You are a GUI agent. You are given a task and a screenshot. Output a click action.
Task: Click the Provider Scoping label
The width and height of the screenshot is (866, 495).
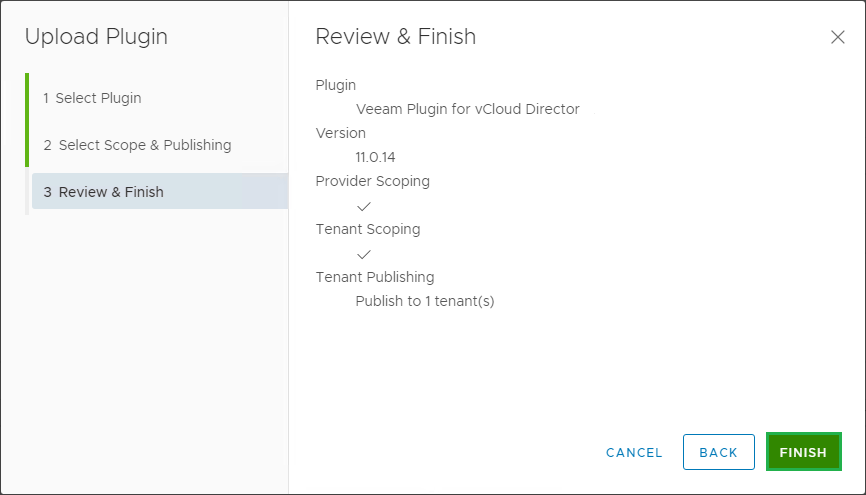click(372, 181)
